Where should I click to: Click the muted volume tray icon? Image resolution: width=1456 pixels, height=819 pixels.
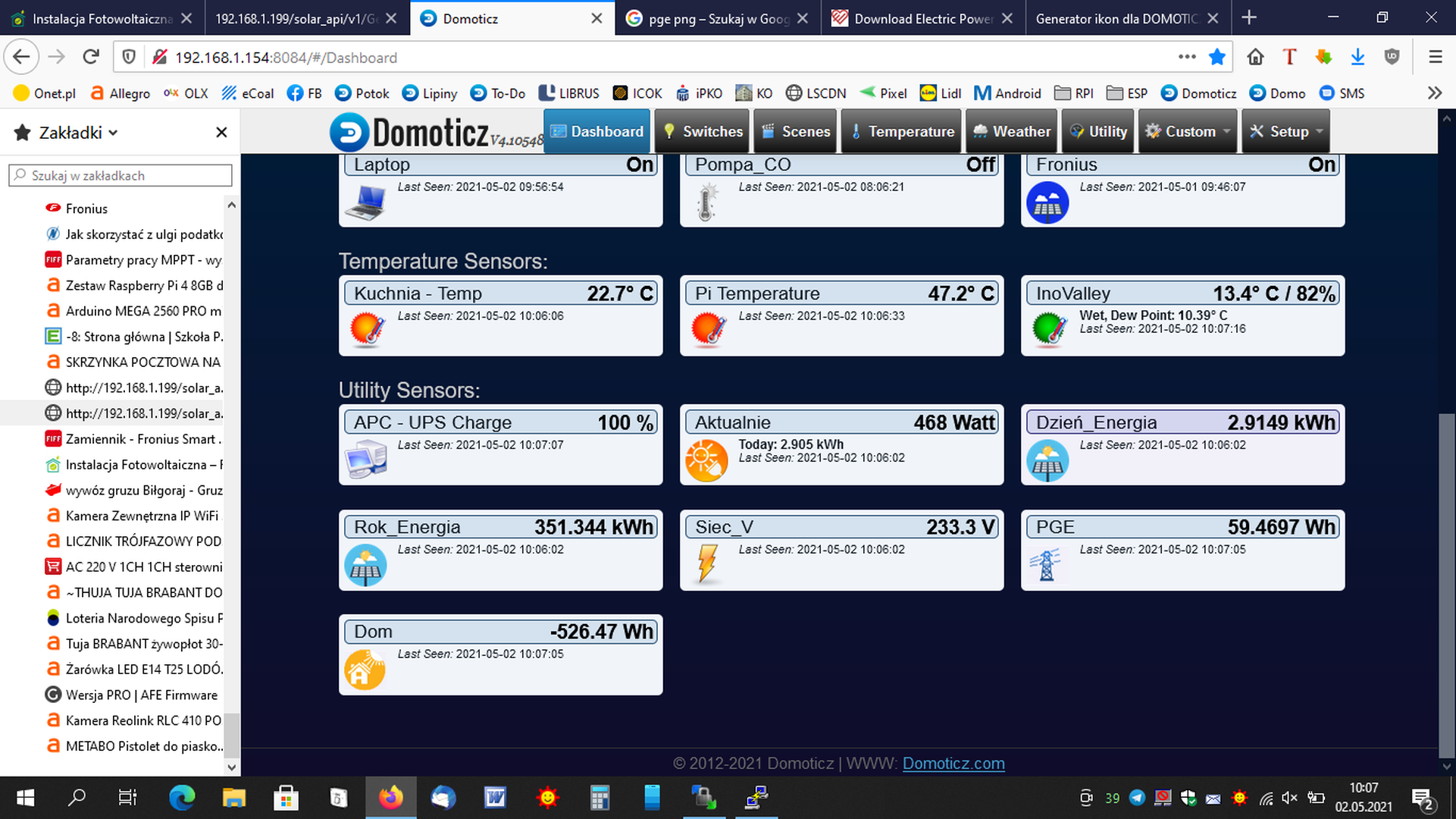coord(1290,798)
